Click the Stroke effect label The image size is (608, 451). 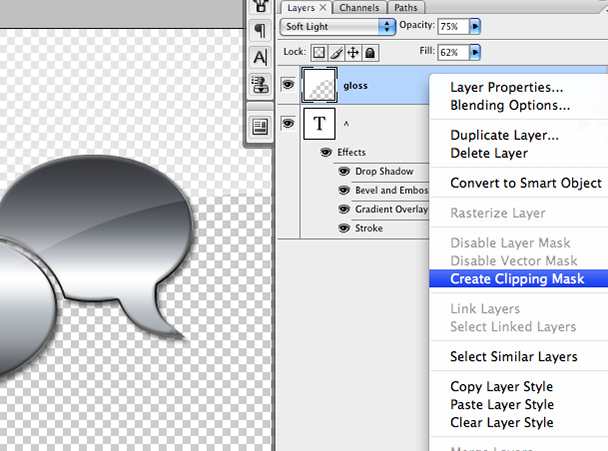(x=369, y=228)
